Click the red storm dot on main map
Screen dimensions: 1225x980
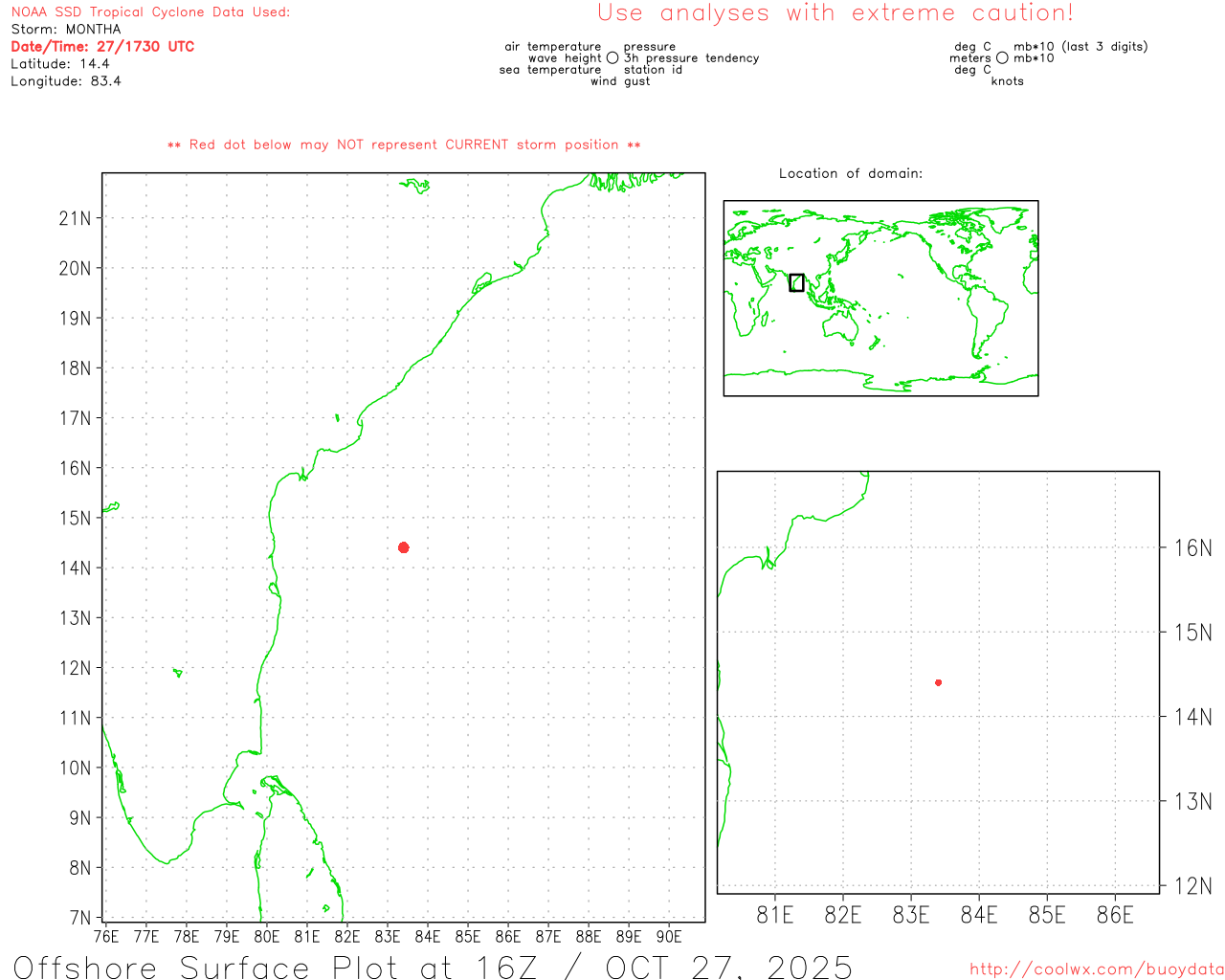[404, 547]
